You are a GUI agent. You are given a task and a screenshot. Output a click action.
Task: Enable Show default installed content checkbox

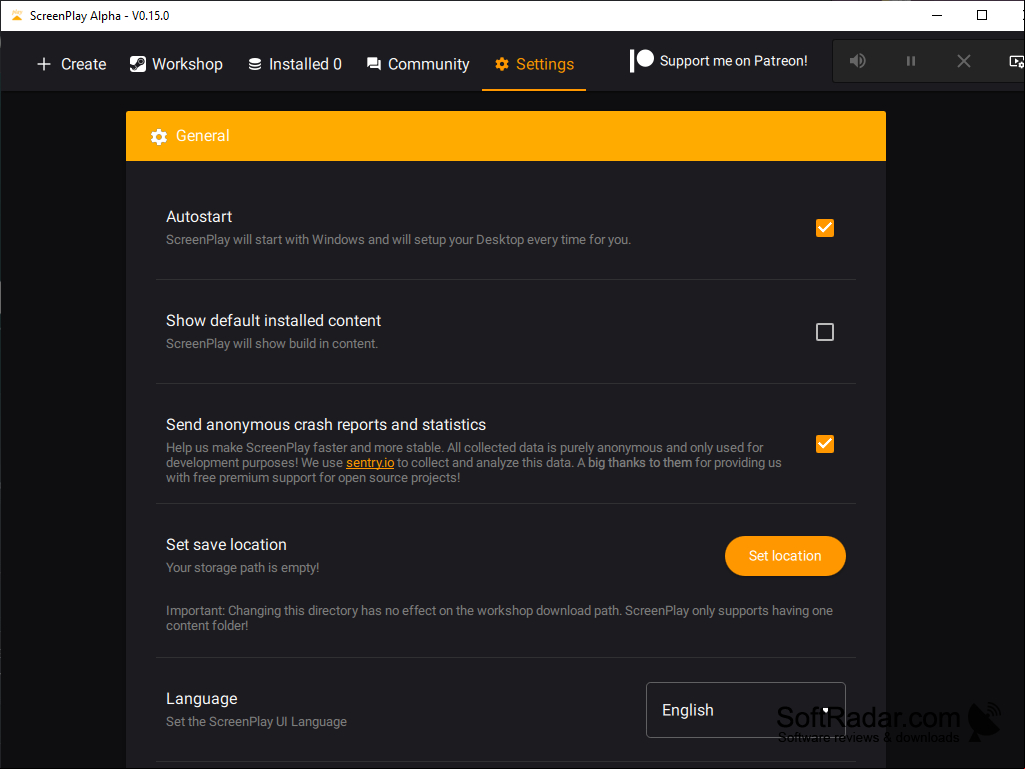(x=825, y=332)
